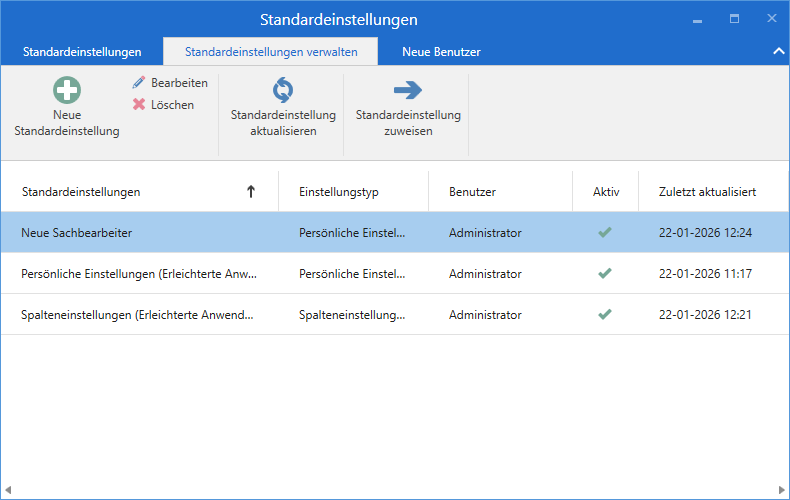
Task: Sort by the Zuletzt aktualisiert column header
Action: coord(707,192)
